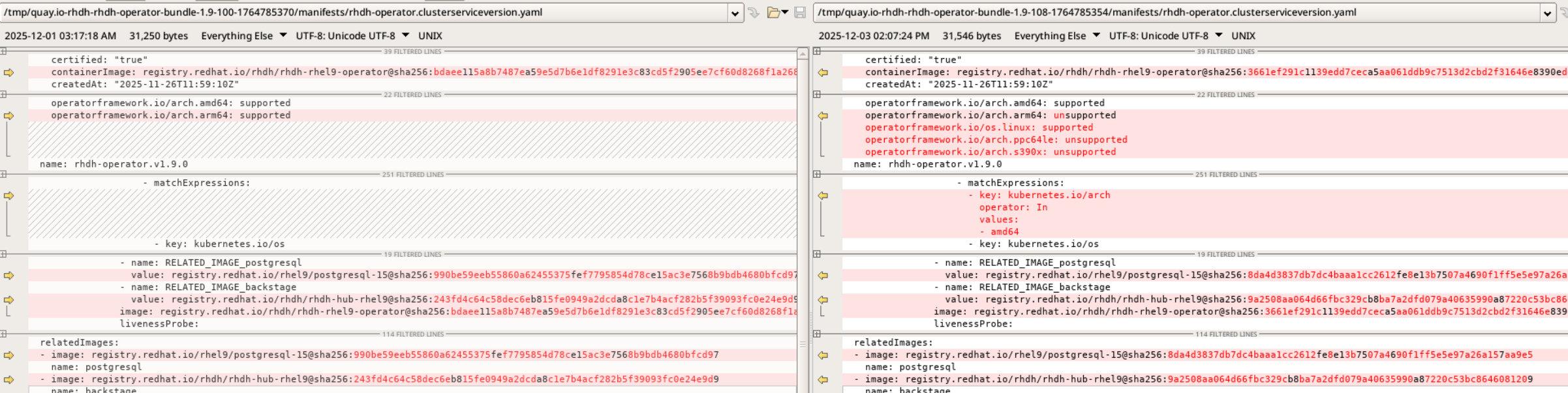The image size is (1568, 393).
Task: Click UNIX line ending label in left pane
Action: (x=430, y=36)
